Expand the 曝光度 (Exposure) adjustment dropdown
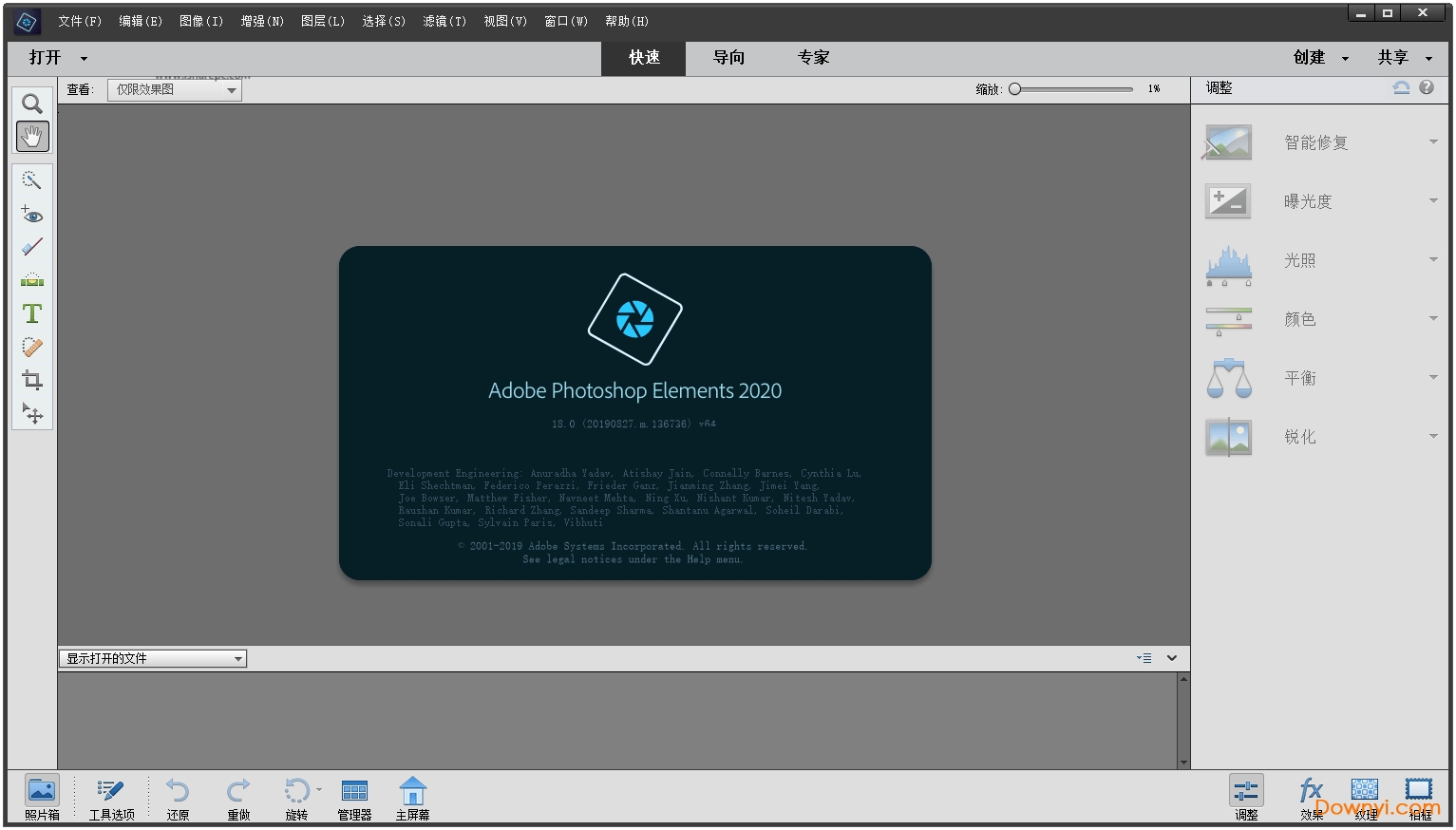This screenshot has width=1456, height=830. click(x=1432, y=200)
